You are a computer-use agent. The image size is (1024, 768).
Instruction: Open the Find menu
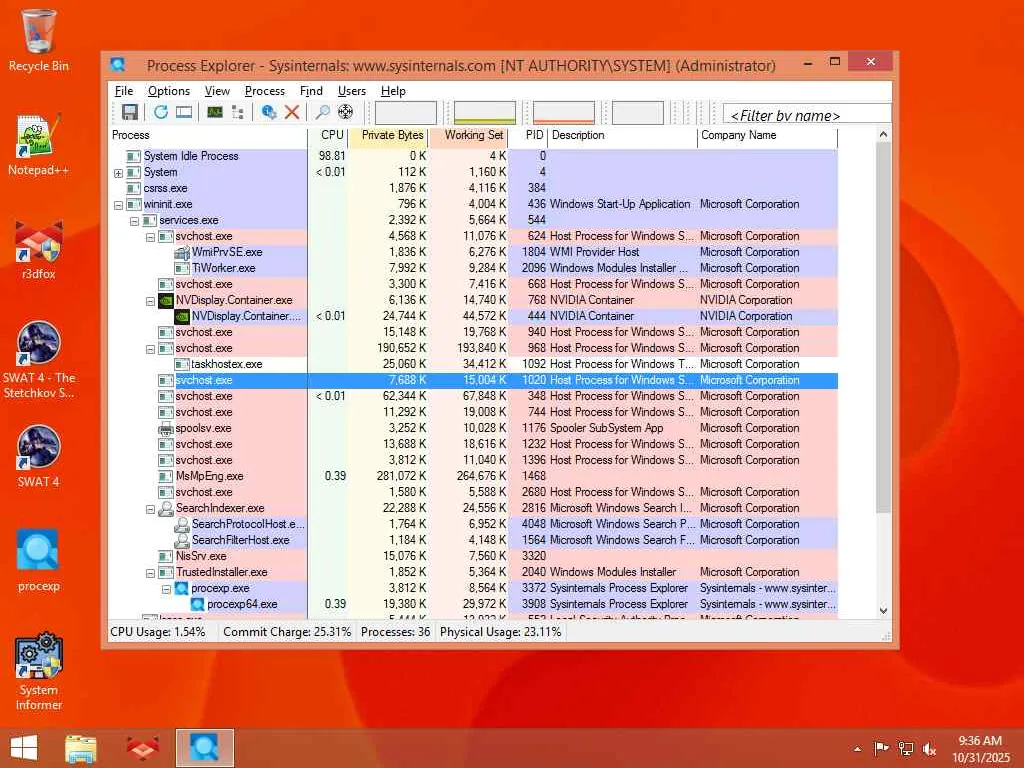311,91
